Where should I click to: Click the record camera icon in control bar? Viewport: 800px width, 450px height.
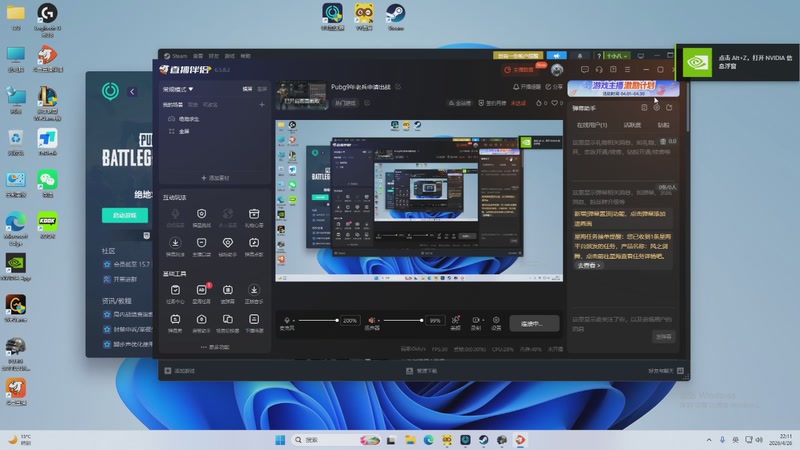(x=475, y=320)
